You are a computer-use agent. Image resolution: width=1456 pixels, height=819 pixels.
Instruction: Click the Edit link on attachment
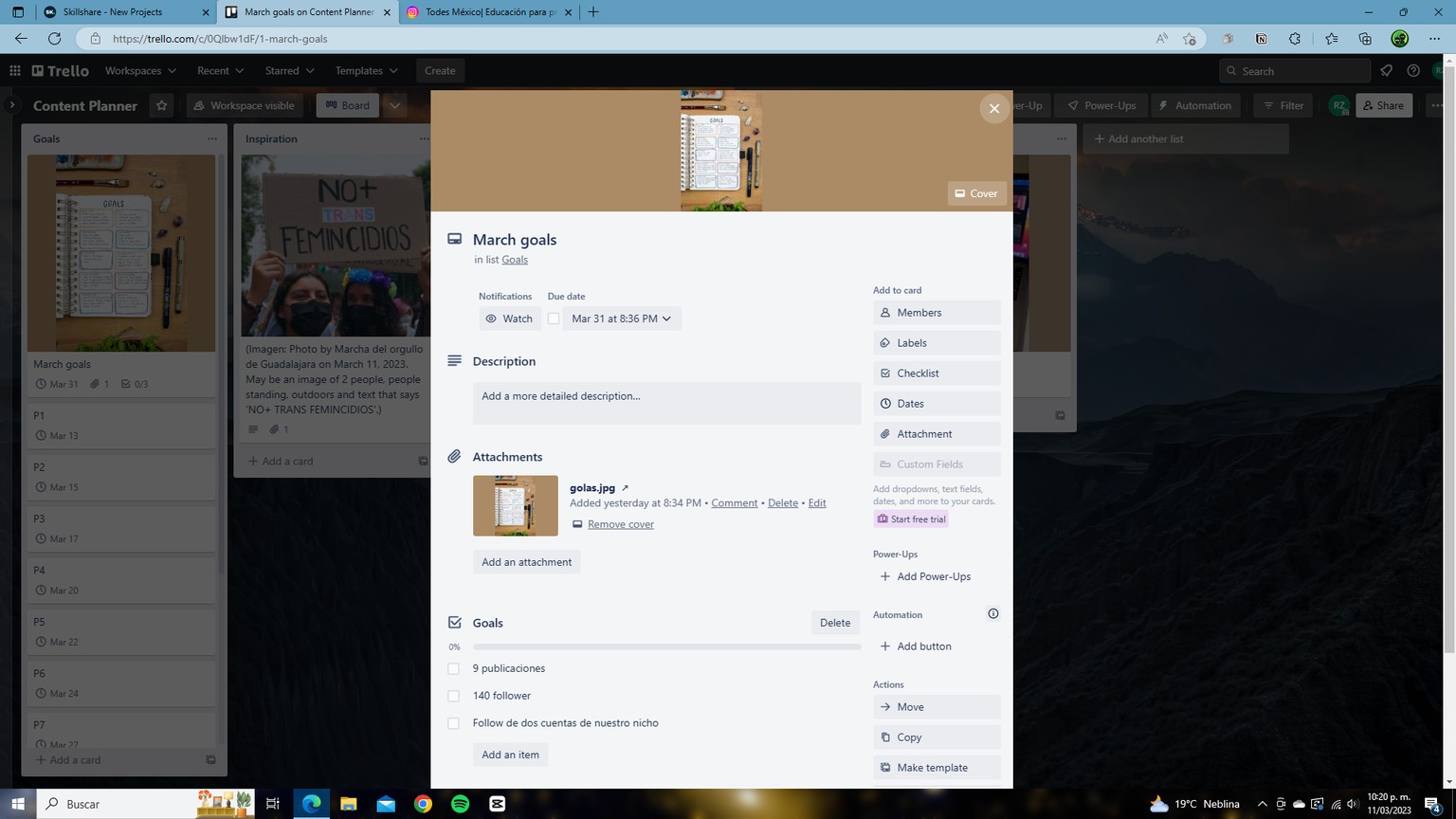(817, 503)
